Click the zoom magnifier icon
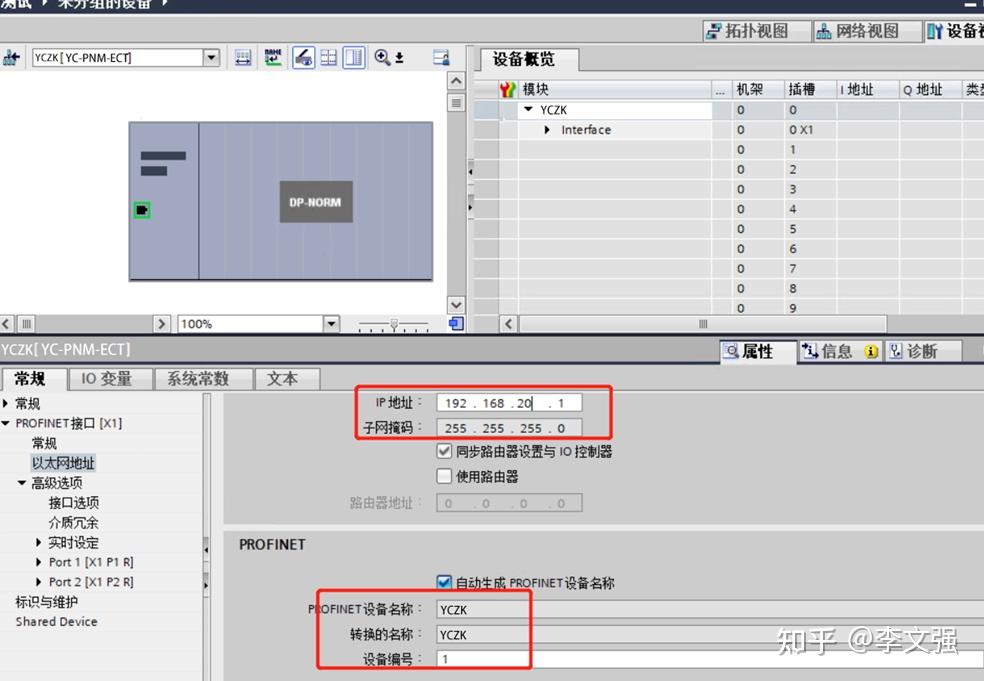The width and height of the screenshot is (984, 681). [x=382, y=58]
